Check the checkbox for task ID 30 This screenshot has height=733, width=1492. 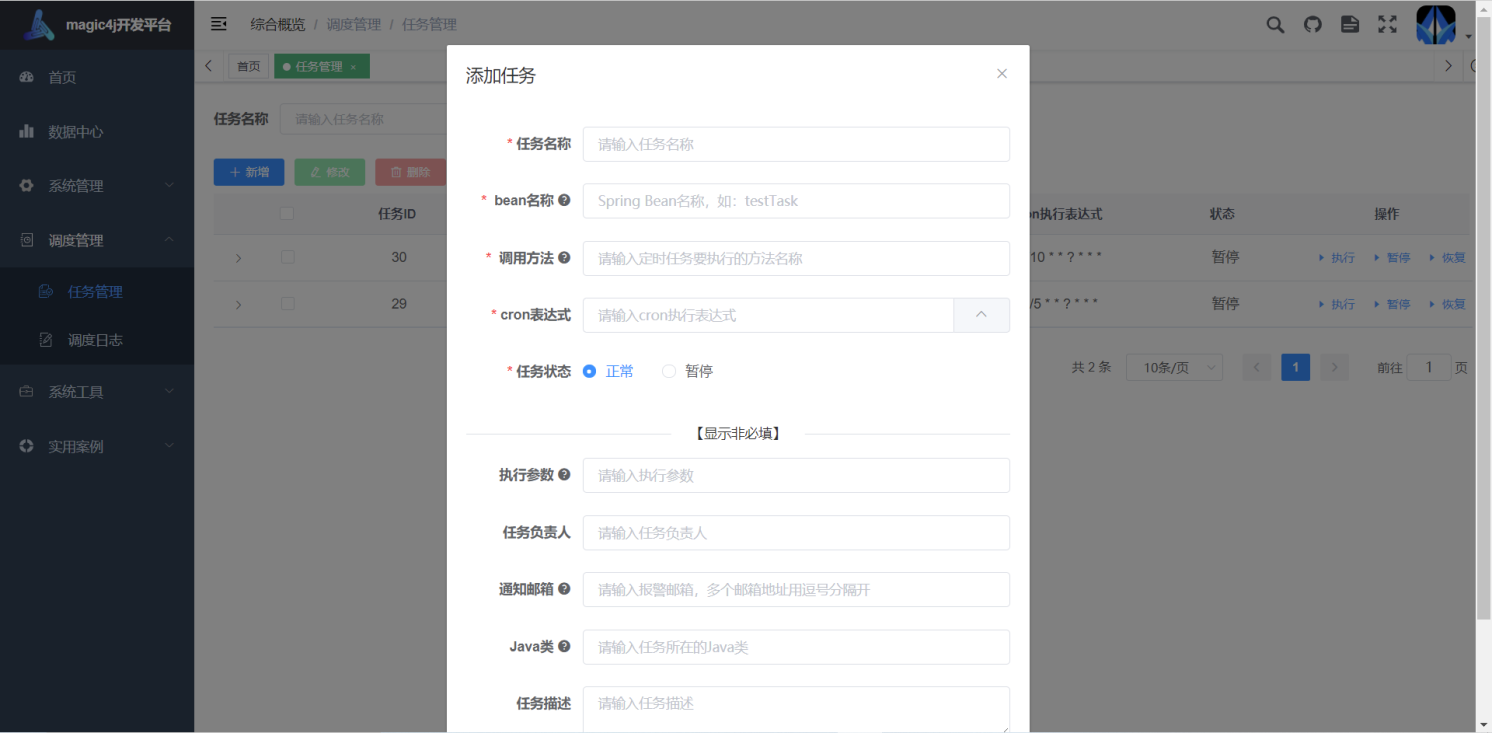point(287,257)
